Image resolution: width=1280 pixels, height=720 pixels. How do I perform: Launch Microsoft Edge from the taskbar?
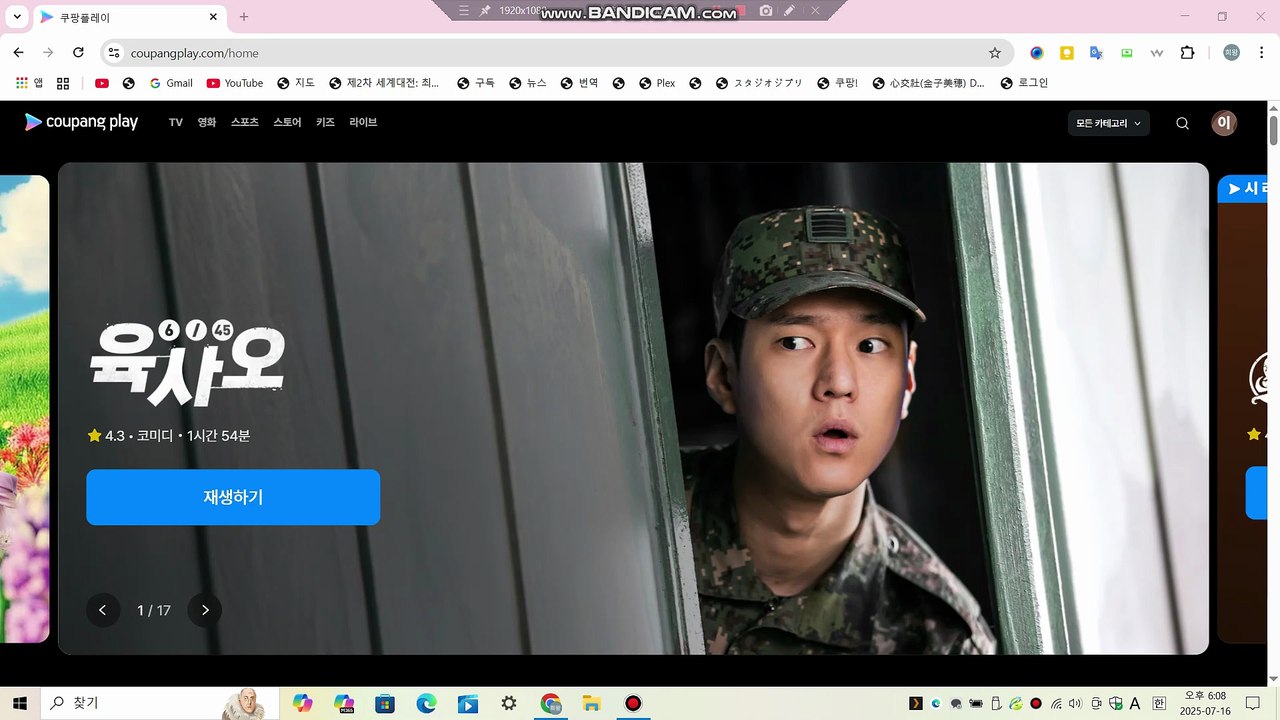pyautogui.click(x=426, y=704)
